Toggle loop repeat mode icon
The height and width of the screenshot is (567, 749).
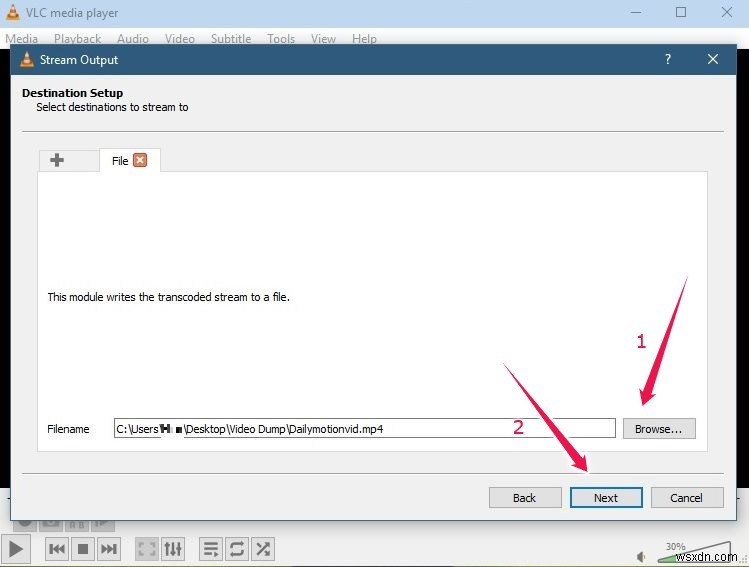click(236, 549)
